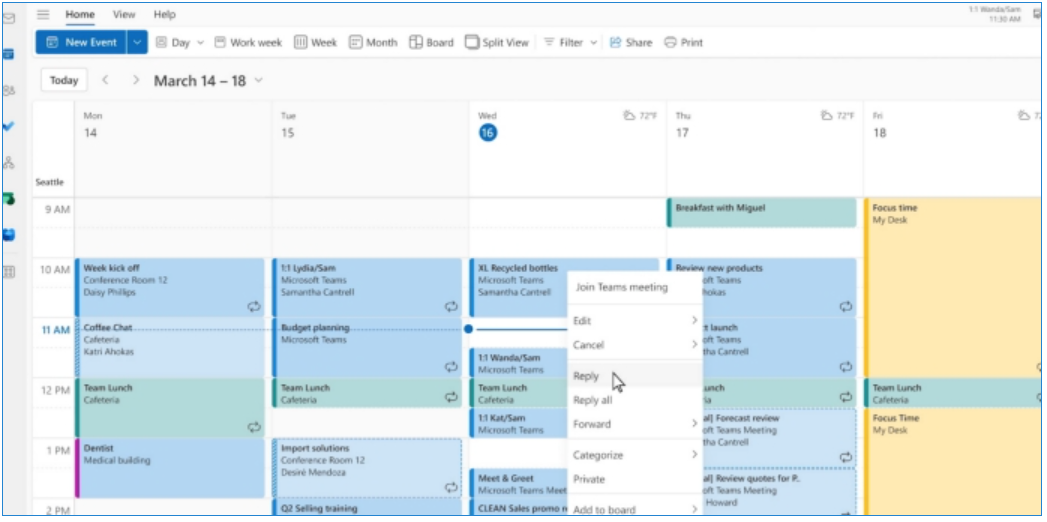
Task: Open the Week kick off event
Action: coord(170,288)
